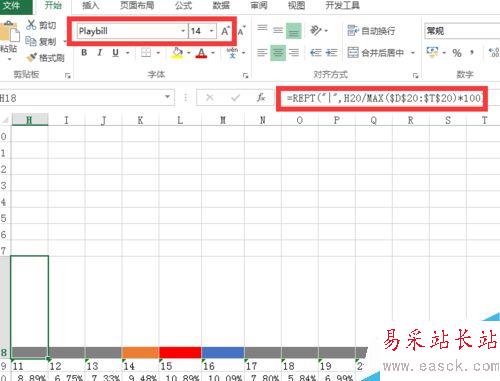Switch to Insert (插入) tab
The image size is (500, 381).
click(91, 6)
